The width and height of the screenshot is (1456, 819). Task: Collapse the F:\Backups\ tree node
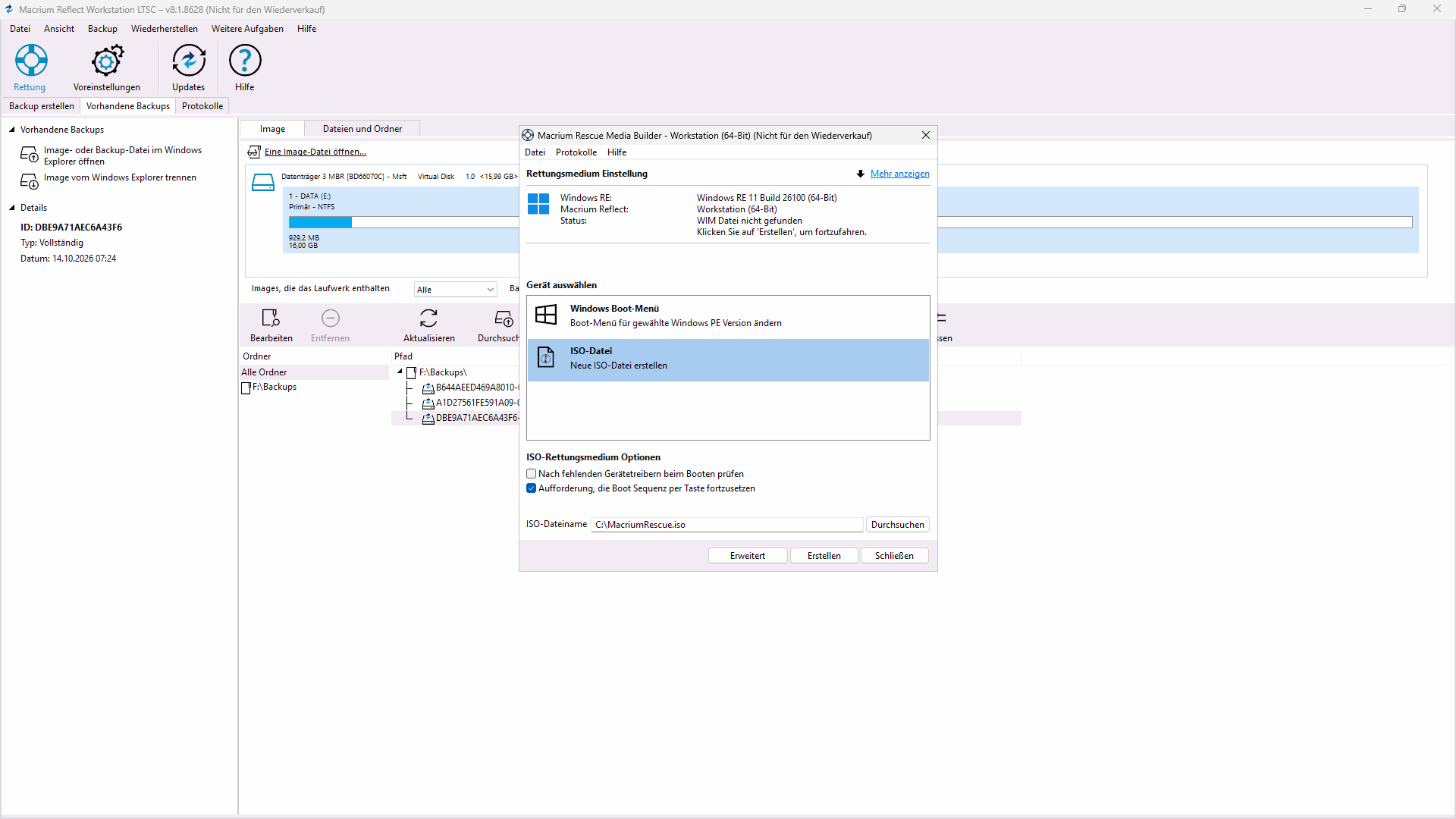click(400, 372)
